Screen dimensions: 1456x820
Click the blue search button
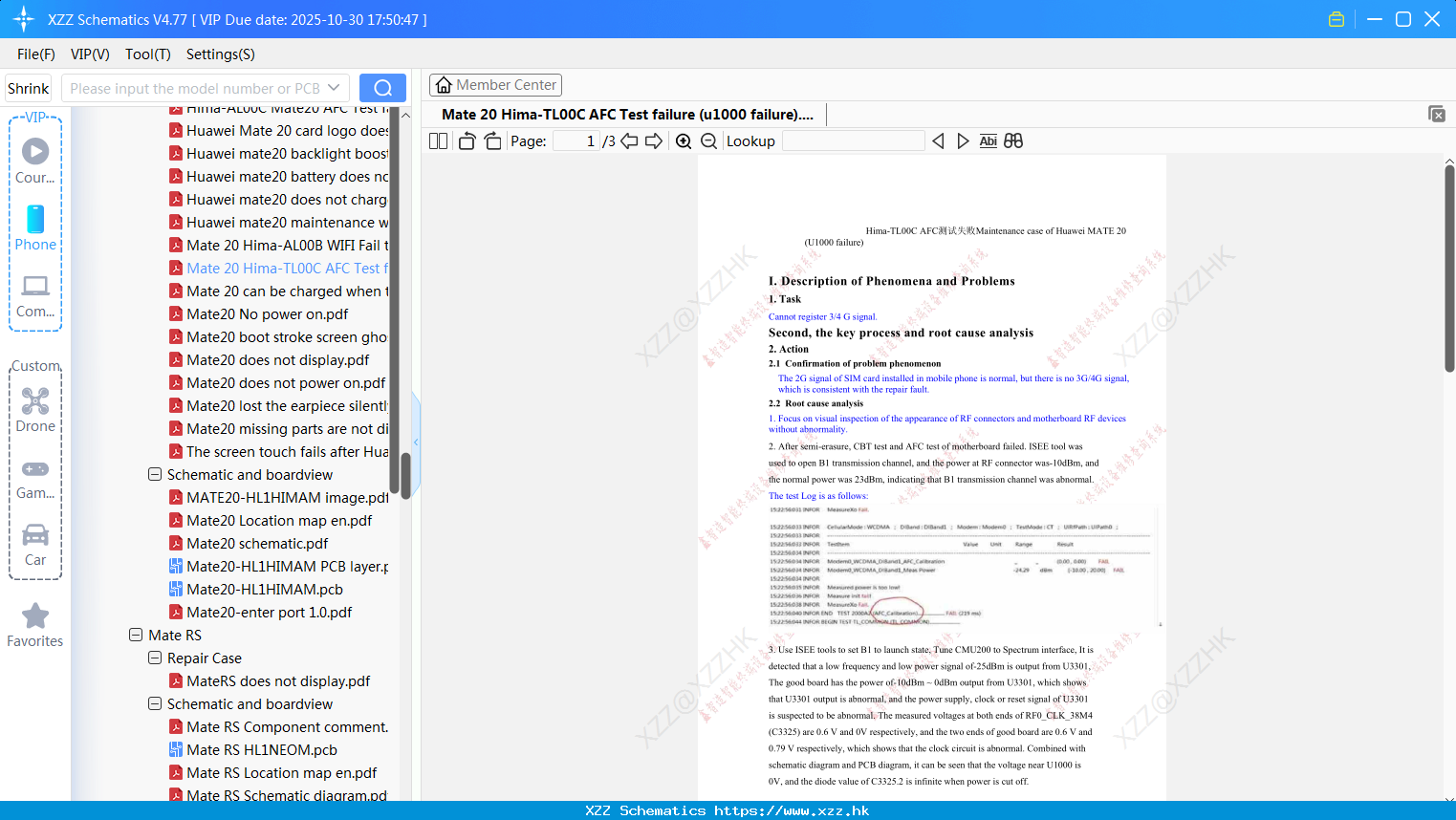(382, 88)
